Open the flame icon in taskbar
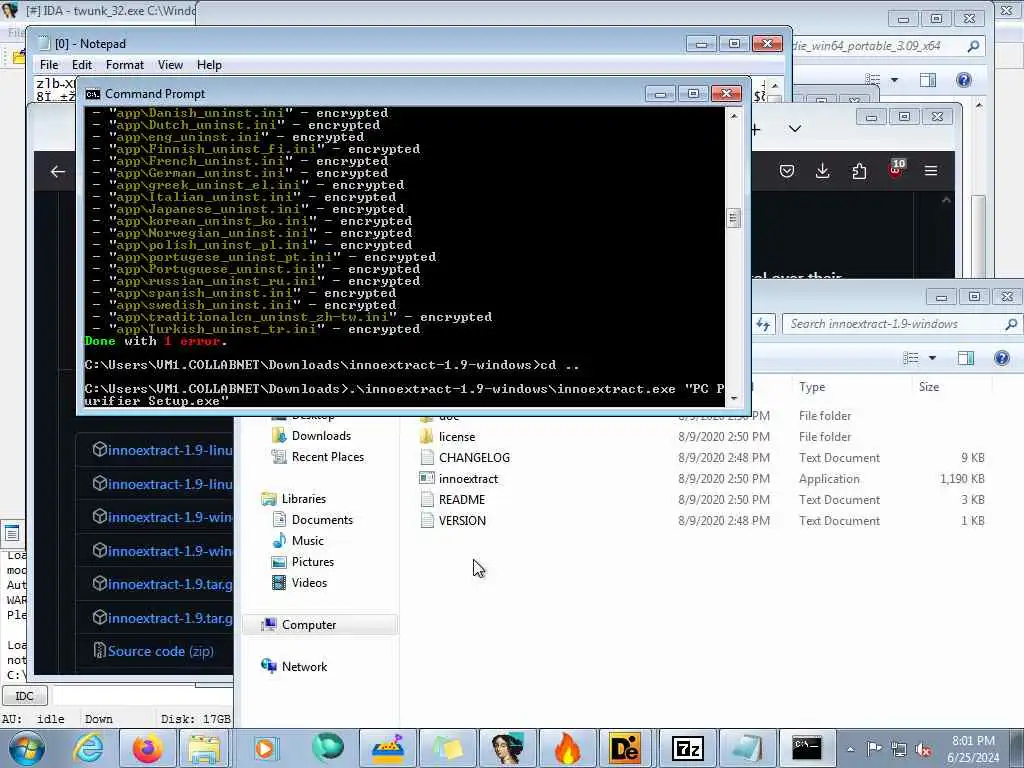The image size is (1024, 768). [567, 749]
